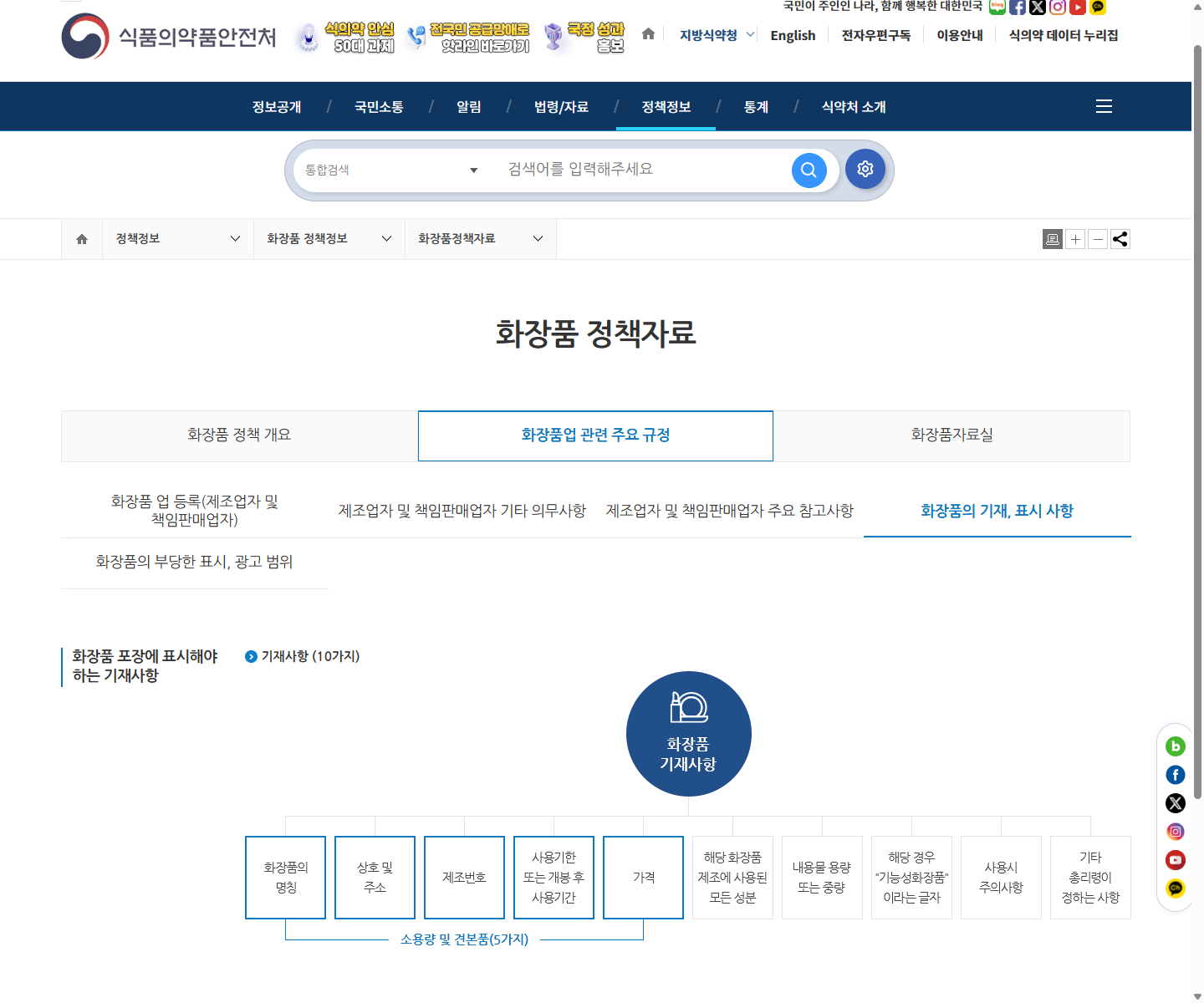Viewport: 1204px width, 1003px height.
Task: Click the home icon in top header
Action: [648, 34]
